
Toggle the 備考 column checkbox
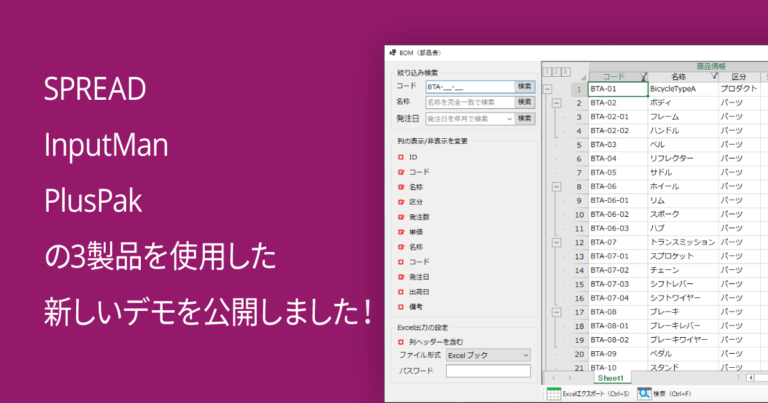(x=401, y=307)
